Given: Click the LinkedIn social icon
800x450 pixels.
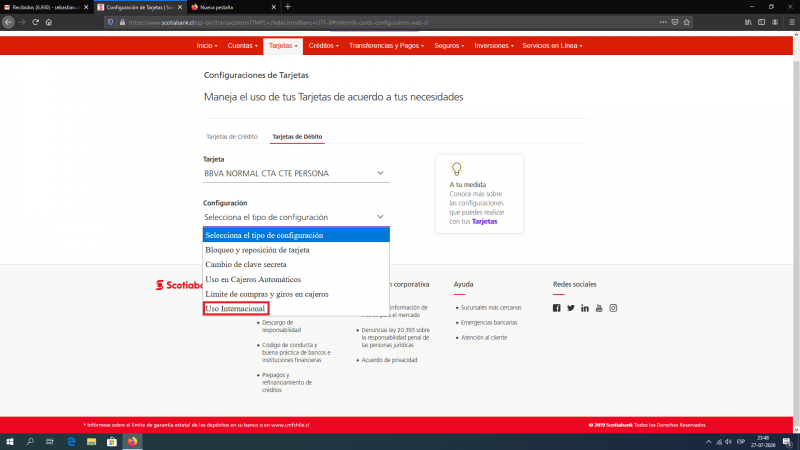Looking at the screenshot, I should point(585,307).
